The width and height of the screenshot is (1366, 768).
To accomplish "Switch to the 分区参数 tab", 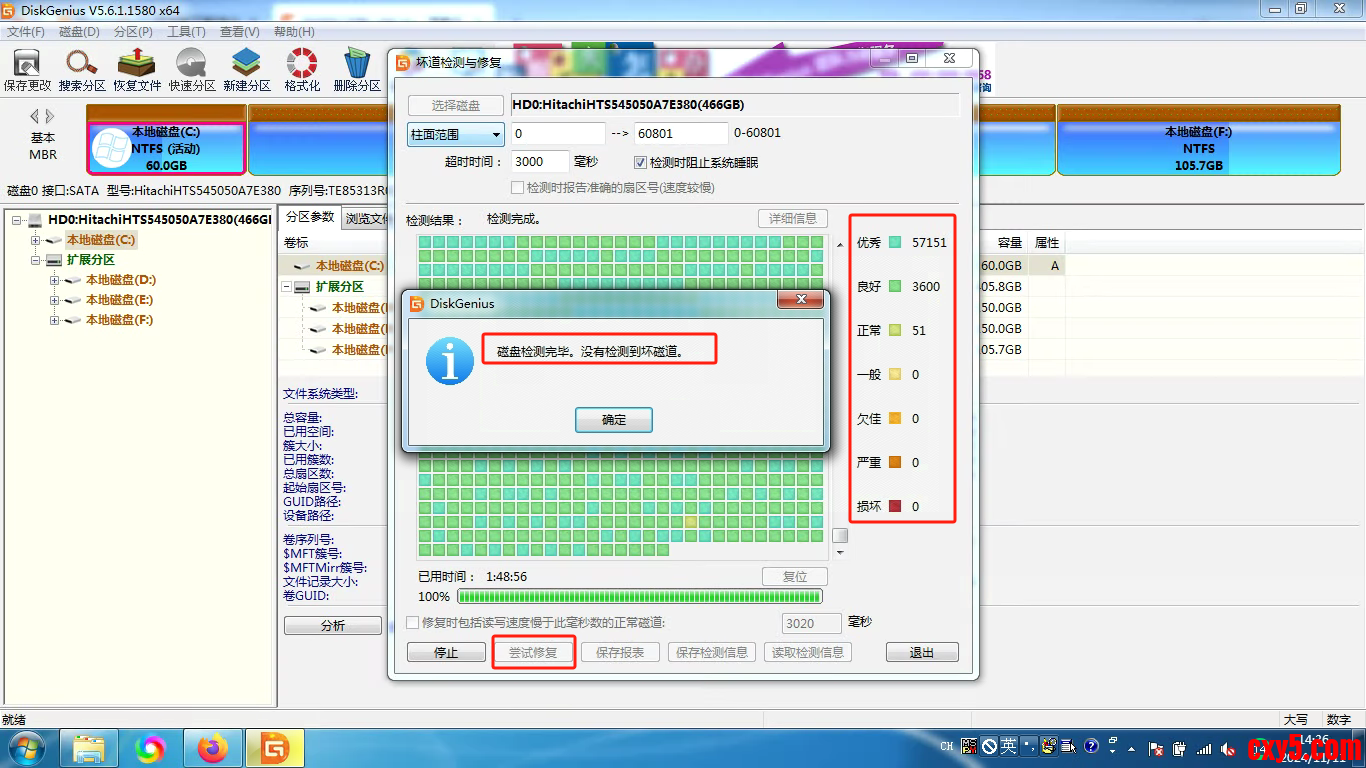I will coord(309,217).
